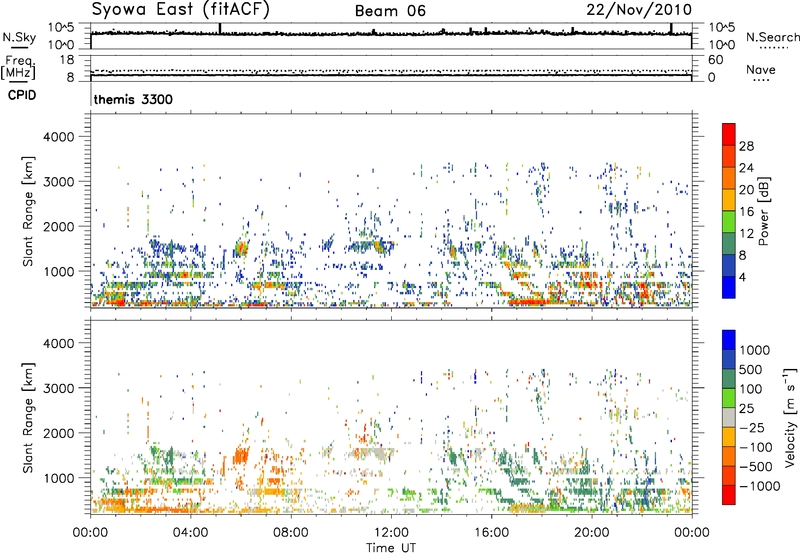The height and width of the screenshot is (554, 800).
Task: Click the light green 25–100 velocity swatch
Action: click(729, 398)
